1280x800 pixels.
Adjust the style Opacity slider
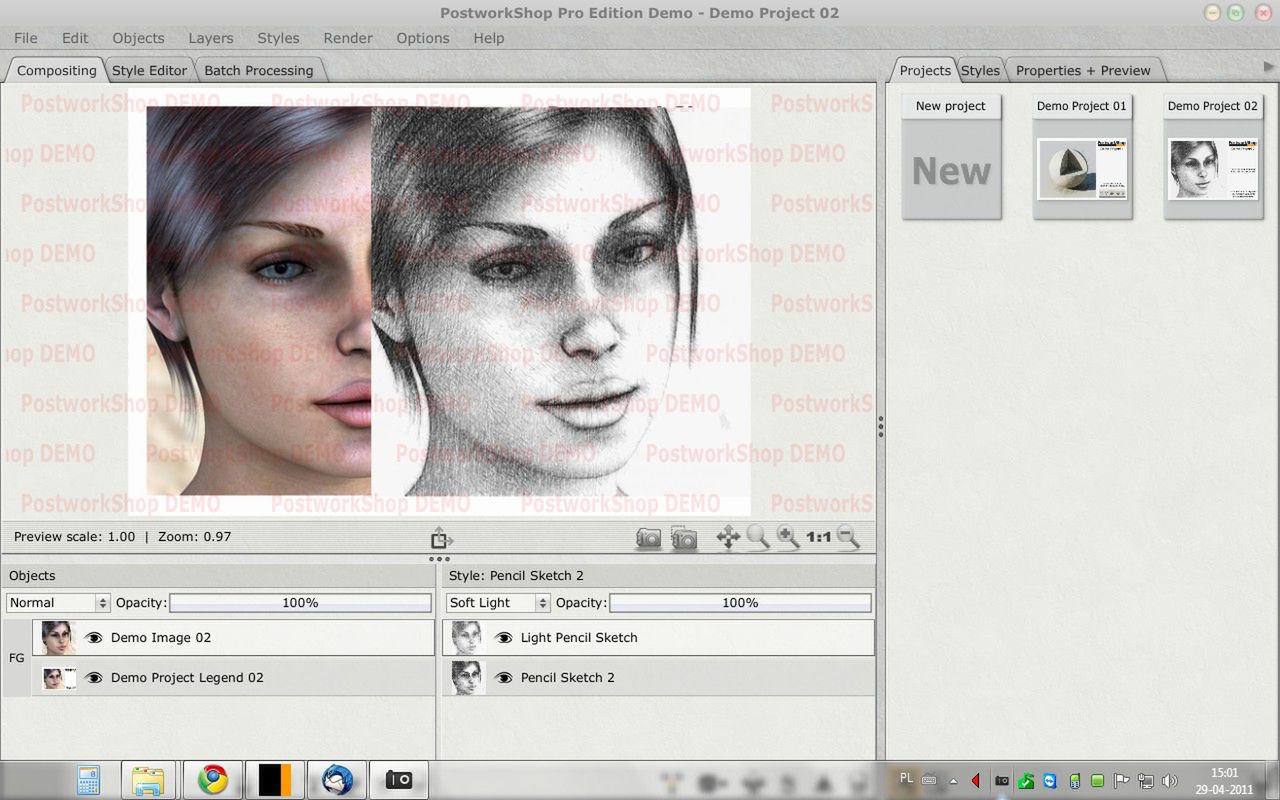coord(740,603)
